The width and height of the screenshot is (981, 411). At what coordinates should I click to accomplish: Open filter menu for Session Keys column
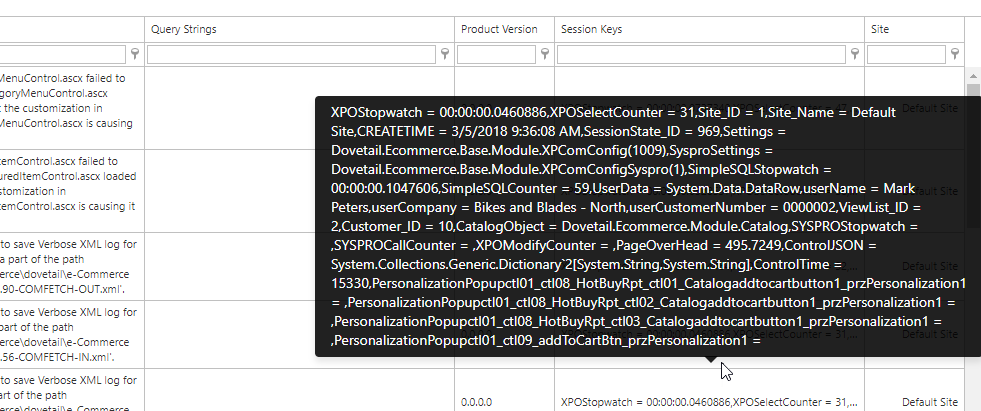(855, 54)
